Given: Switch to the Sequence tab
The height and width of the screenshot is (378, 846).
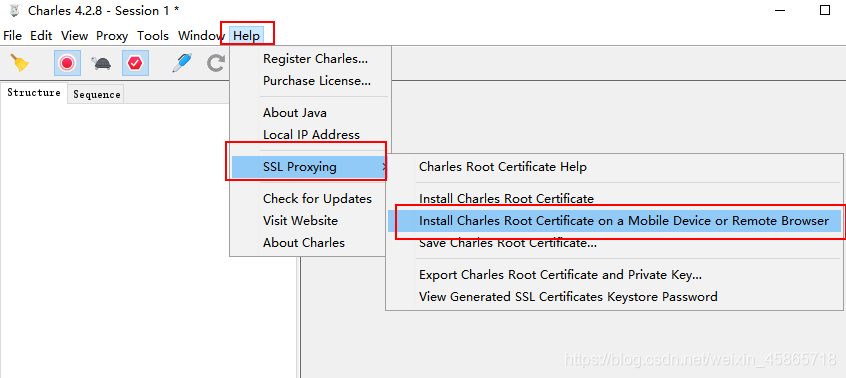Looking at the screenshot, I should click(97, 94).
